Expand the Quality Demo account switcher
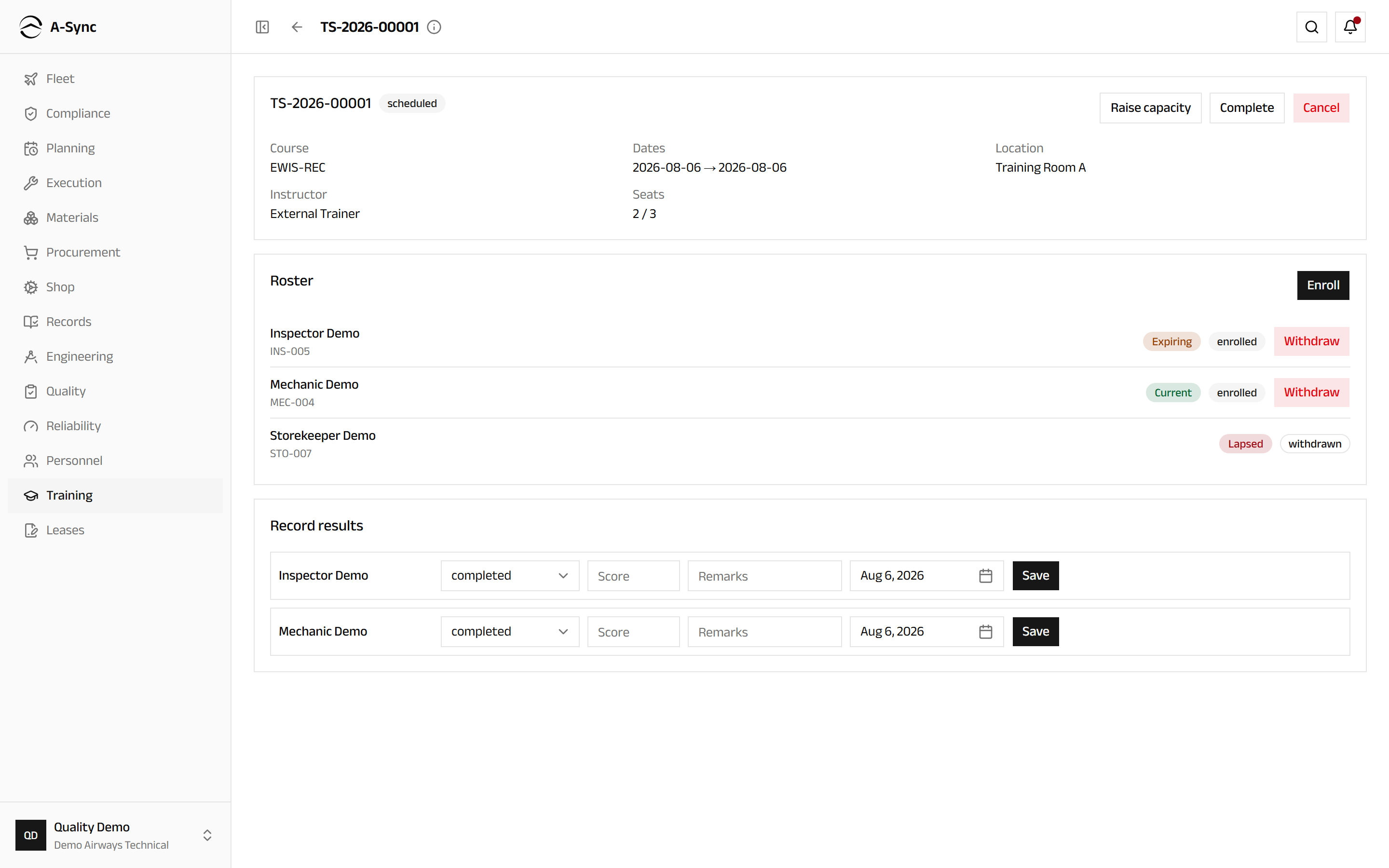The height and width of the screenshot is (868, 1389). [x=207, y=835]
